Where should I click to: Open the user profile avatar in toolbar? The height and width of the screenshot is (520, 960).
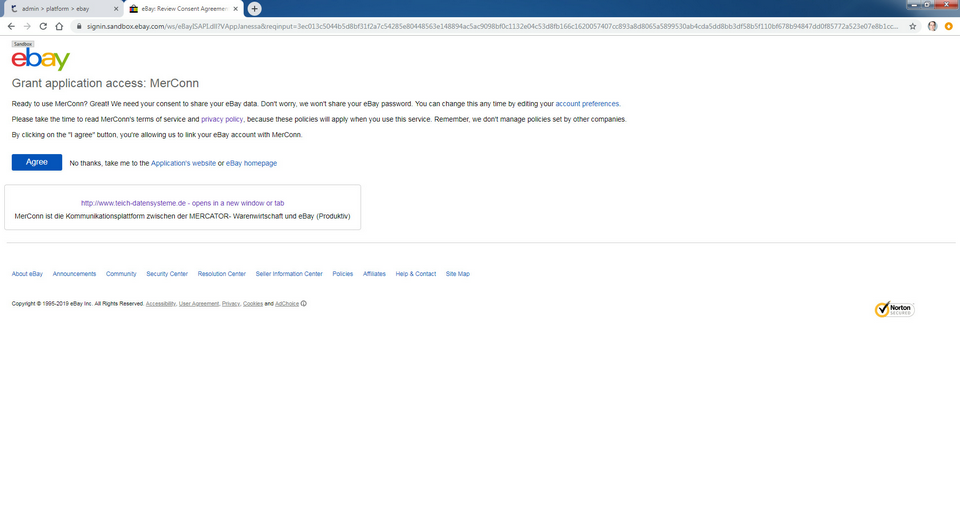932,26
